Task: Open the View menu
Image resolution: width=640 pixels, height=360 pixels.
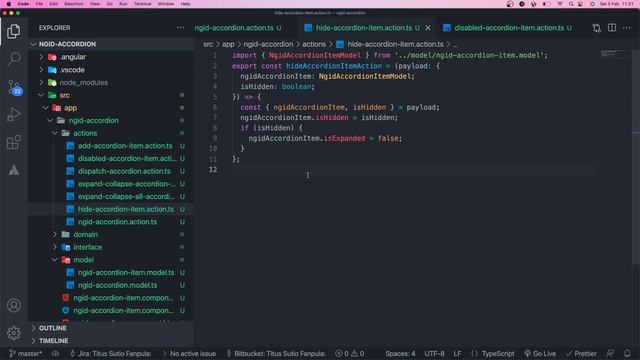Action: [95, 4]
